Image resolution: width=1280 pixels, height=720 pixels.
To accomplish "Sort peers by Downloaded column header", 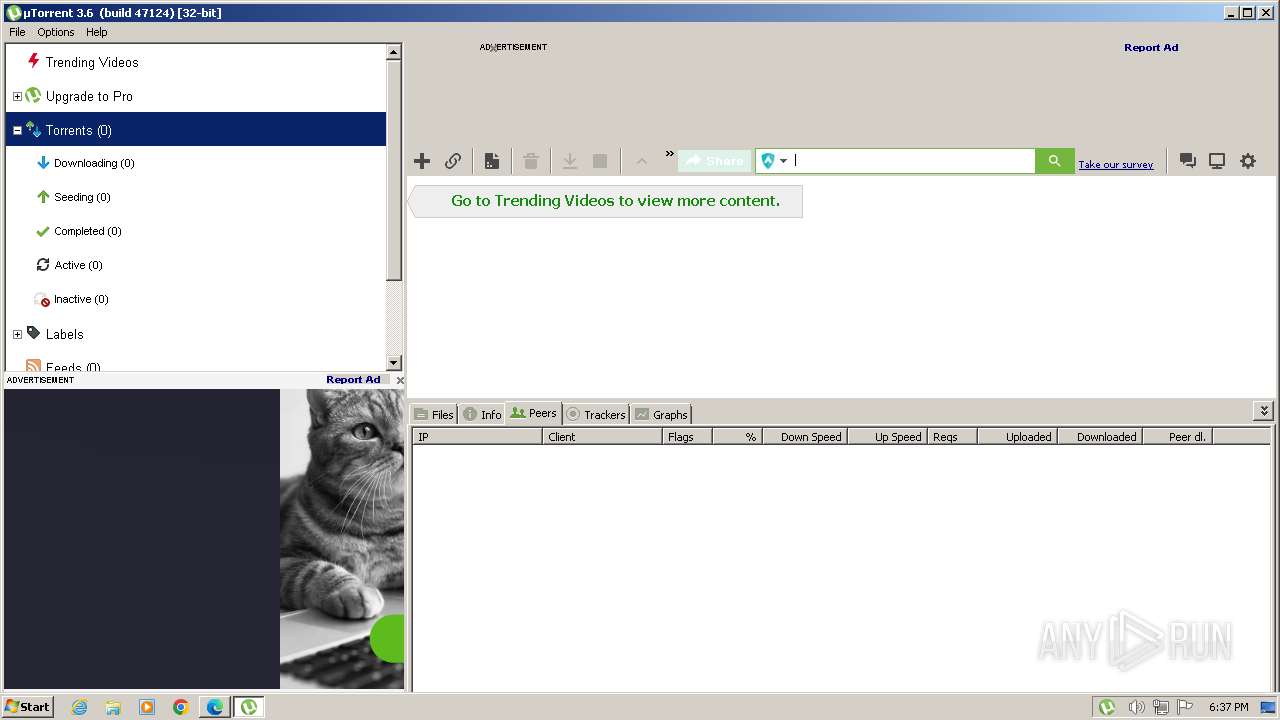I will [x=1100, y=437].
